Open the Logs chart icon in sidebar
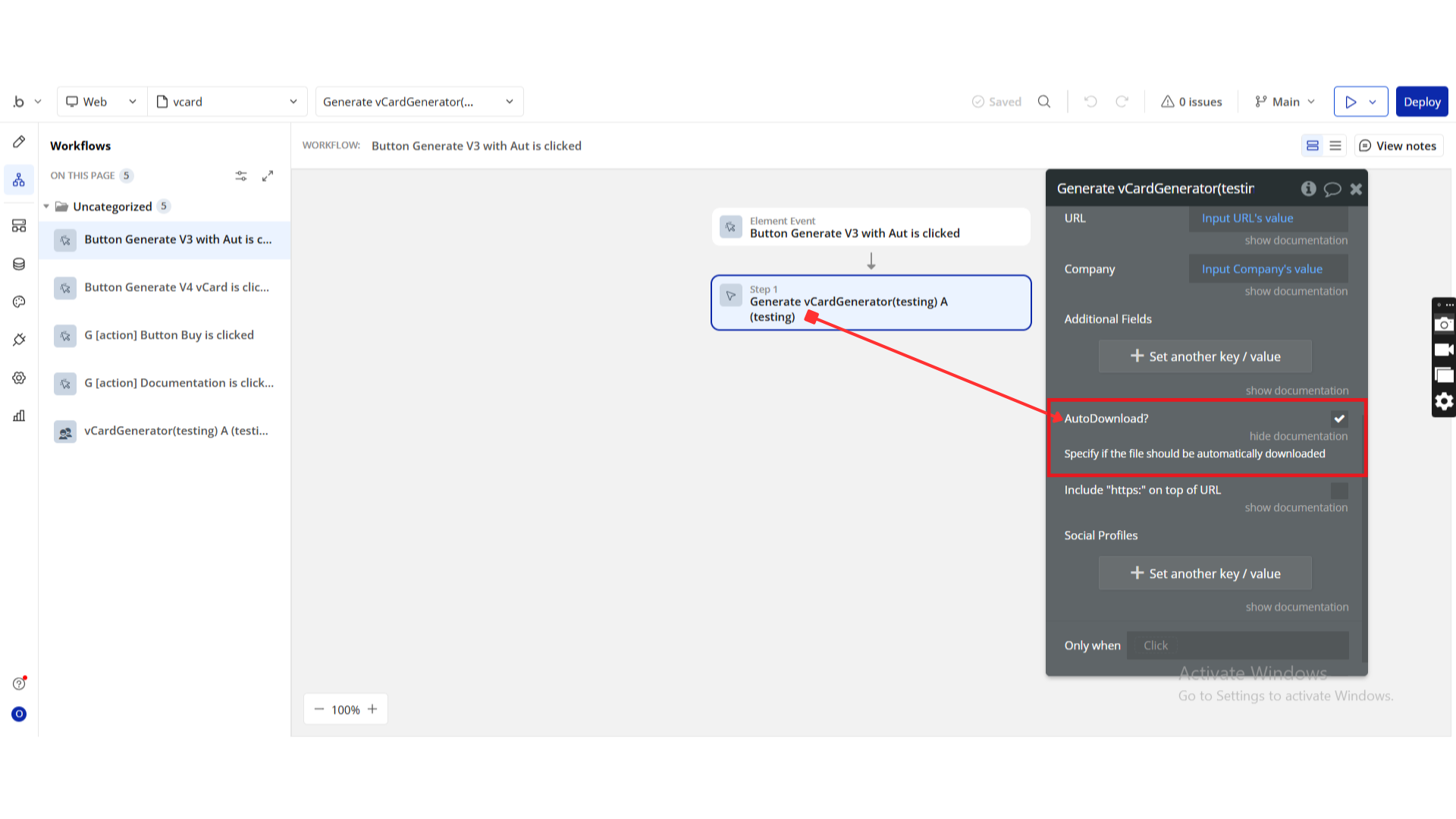This screenshot has height=819, width=1456. 19,416
